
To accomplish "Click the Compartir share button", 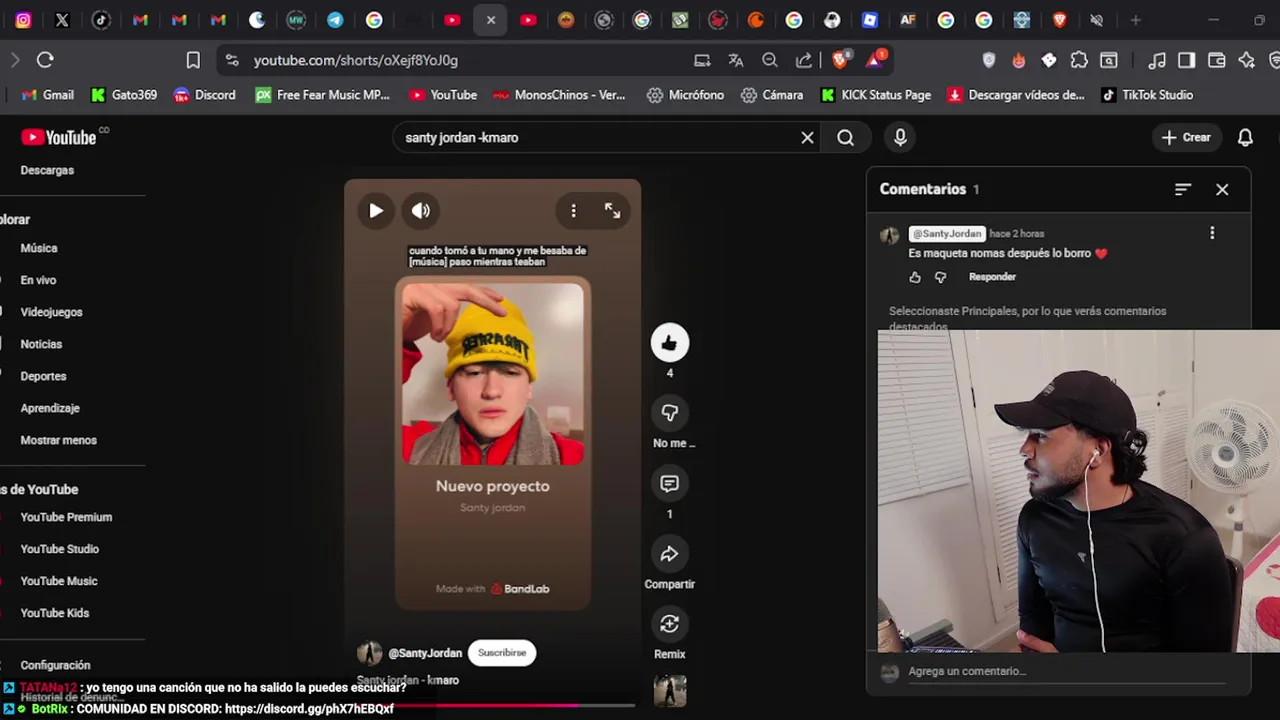I will tap(670, 554).
